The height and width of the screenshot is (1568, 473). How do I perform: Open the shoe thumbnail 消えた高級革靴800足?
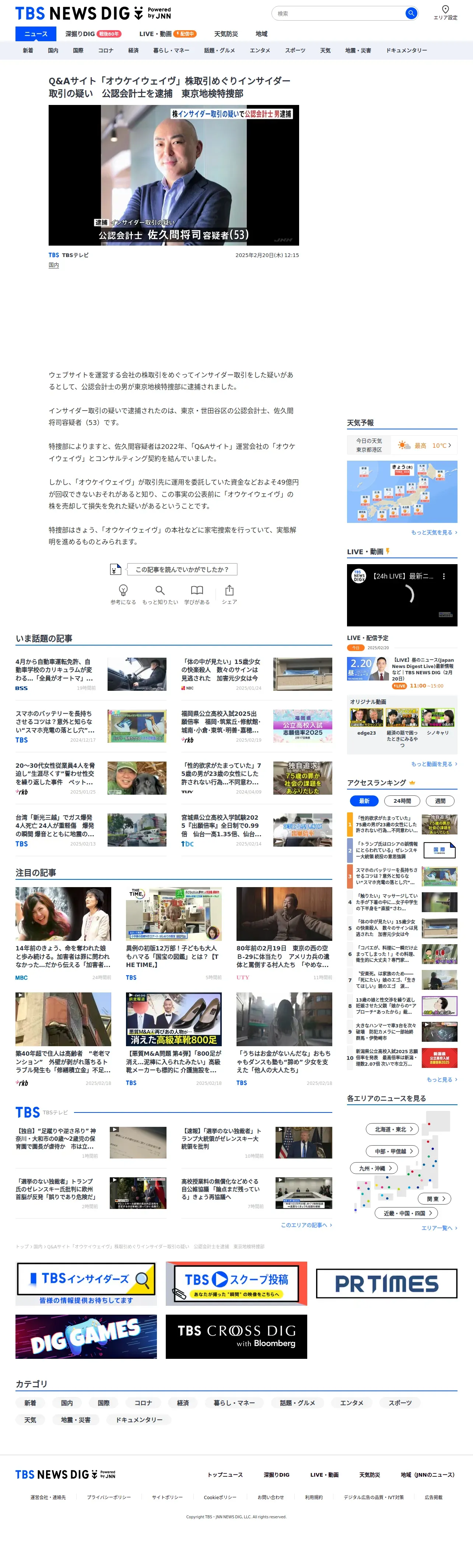pyautogui.click(x=174, y=1019)
